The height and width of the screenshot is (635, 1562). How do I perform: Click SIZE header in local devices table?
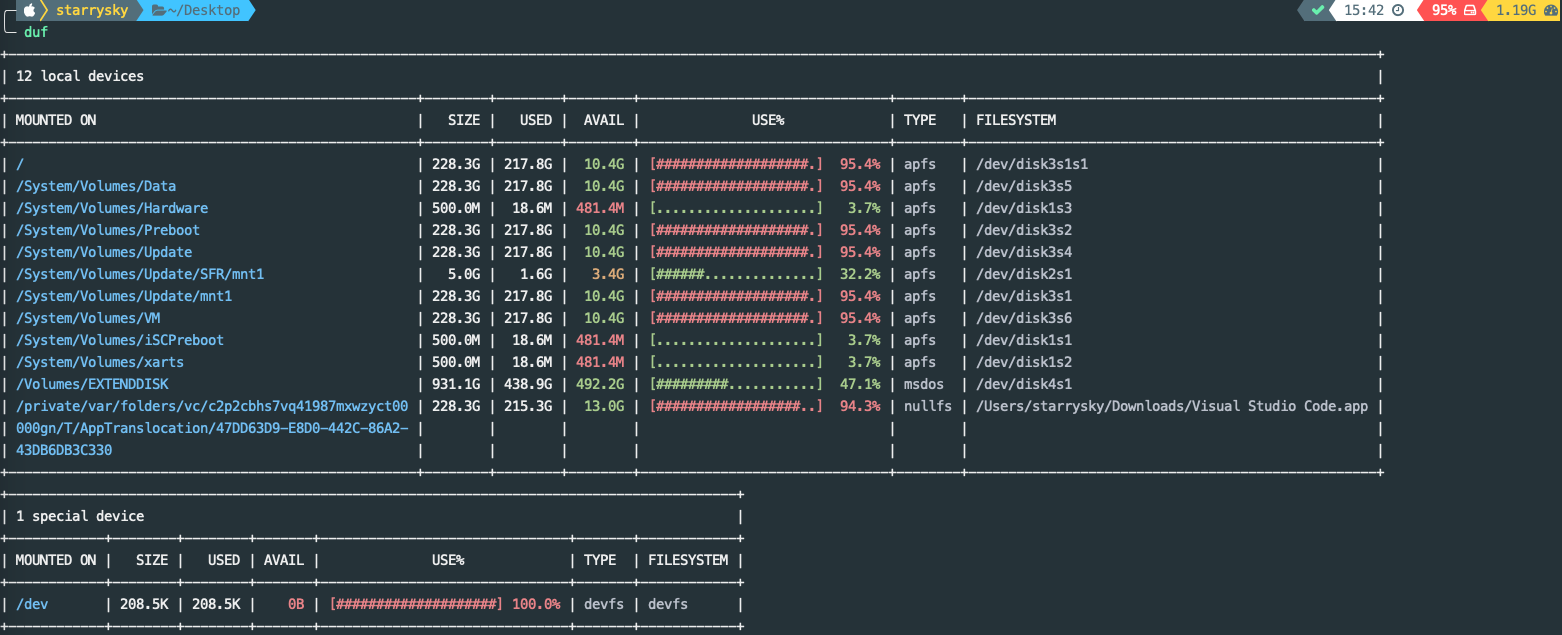pyautogui.click(x=464, y=120)
